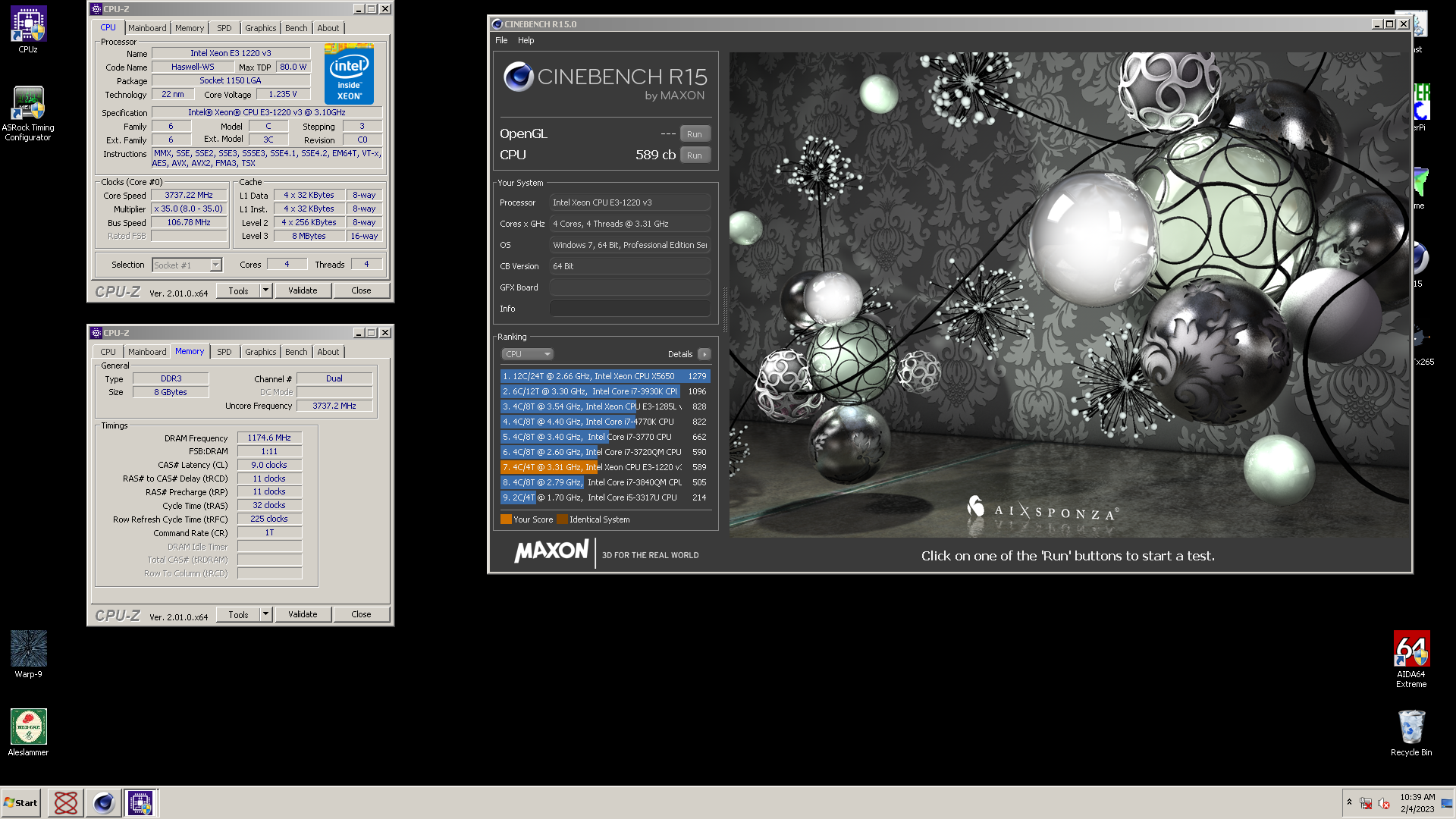Open Bench tab in lower CPU-Z window
The image size is (1456, 819).
[x=297, y=352]
